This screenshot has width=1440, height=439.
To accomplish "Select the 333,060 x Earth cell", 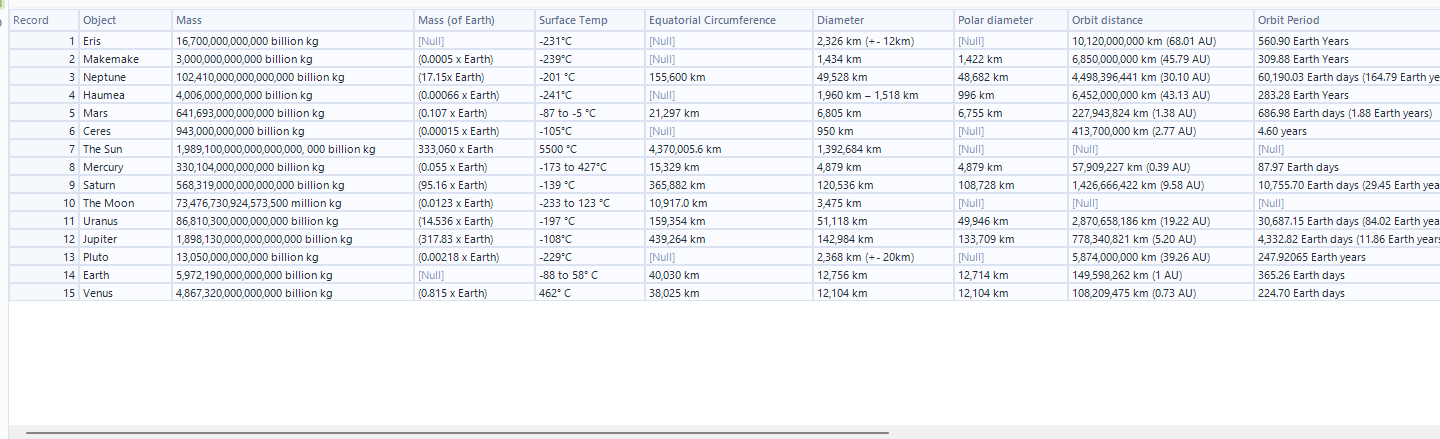I will (x=473, y=149).
